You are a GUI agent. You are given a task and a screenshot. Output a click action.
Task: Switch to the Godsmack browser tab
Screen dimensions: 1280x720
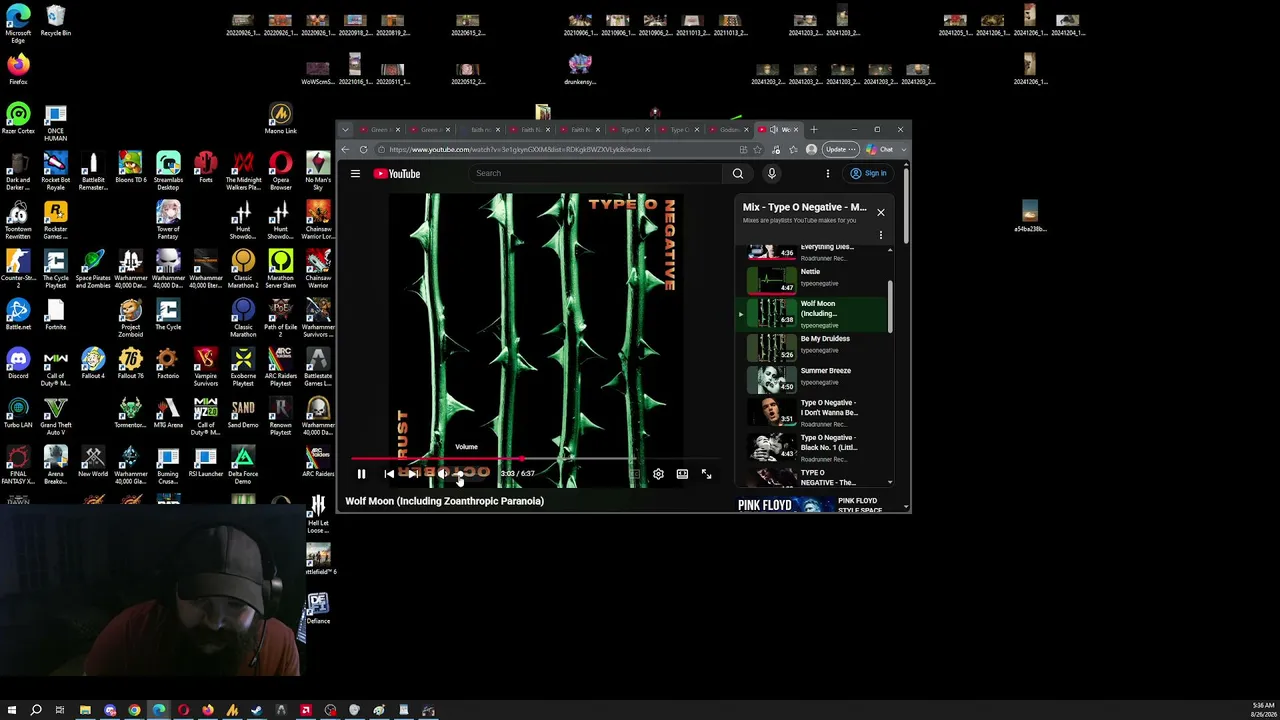[x=728, y=129]
